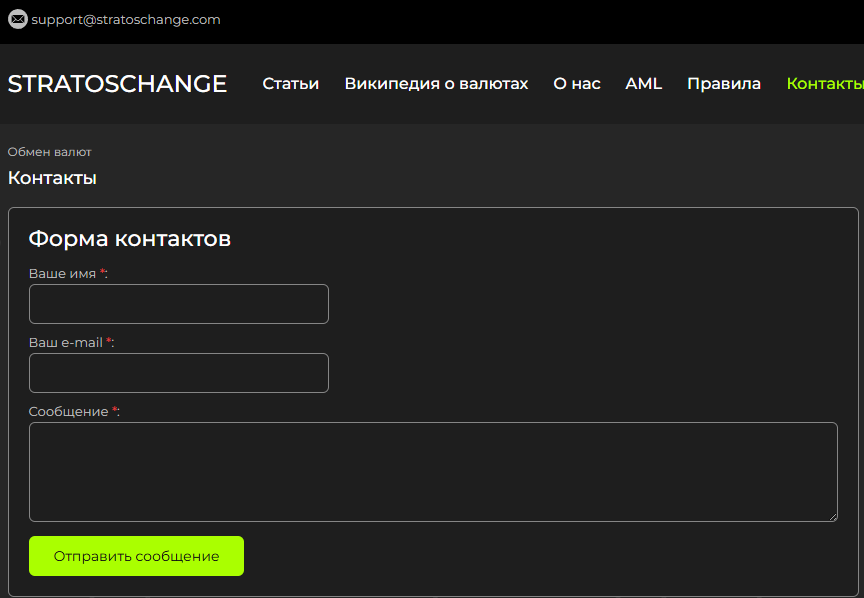Image resolution: width=864 pixels, height=598 pixels.
Task: Focus the Ваш e-mail field
Action: pyautogui.click(x=178, y=373)
